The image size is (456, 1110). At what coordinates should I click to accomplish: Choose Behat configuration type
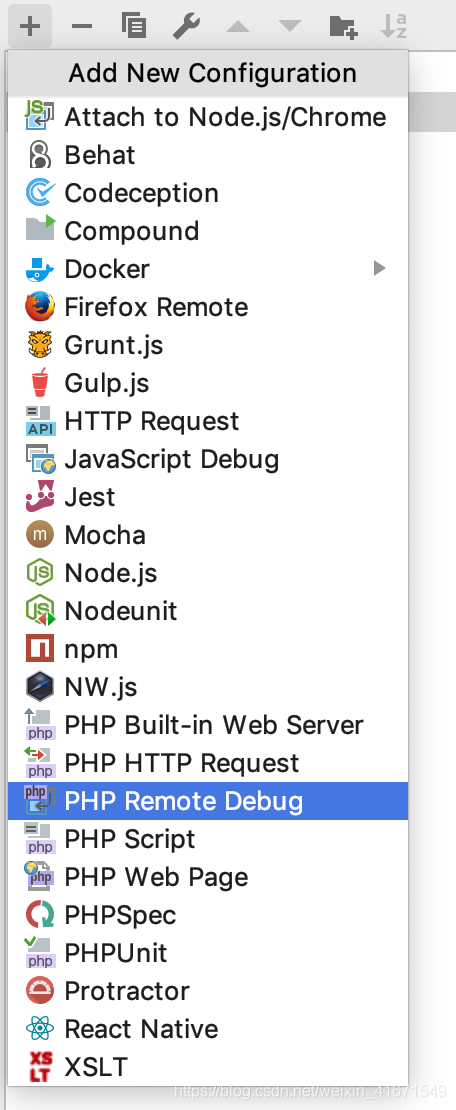(x=208, y=155)
